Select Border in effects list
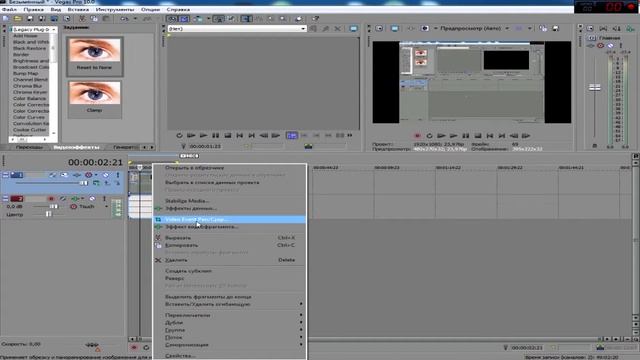The width and height of the screenshot is (640, 360). (x=21, y=54)
